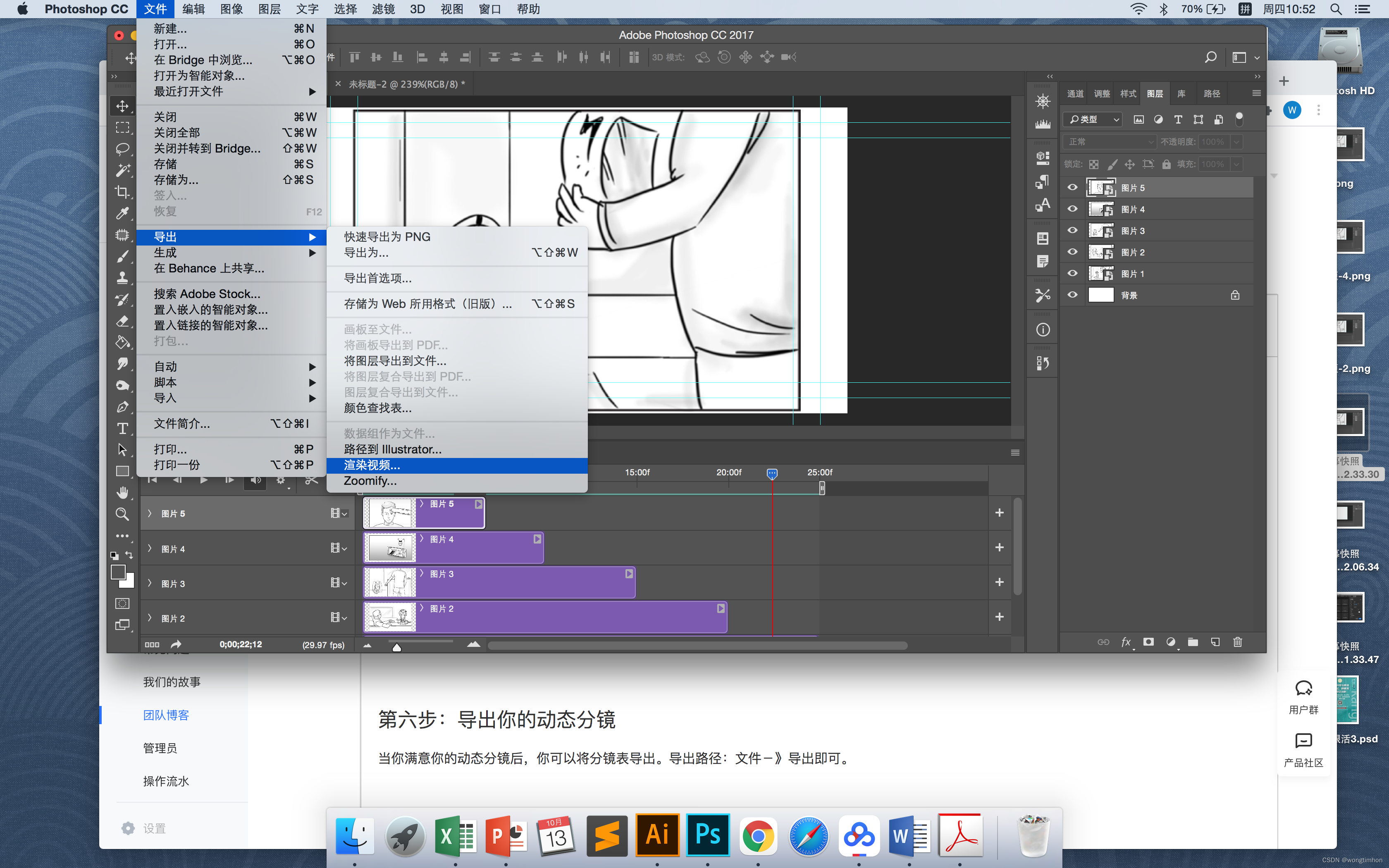Click the add layer style fx icon
Viewport: 1389px width, 868px height.
pyautogui.click(x=1126, y=642)
